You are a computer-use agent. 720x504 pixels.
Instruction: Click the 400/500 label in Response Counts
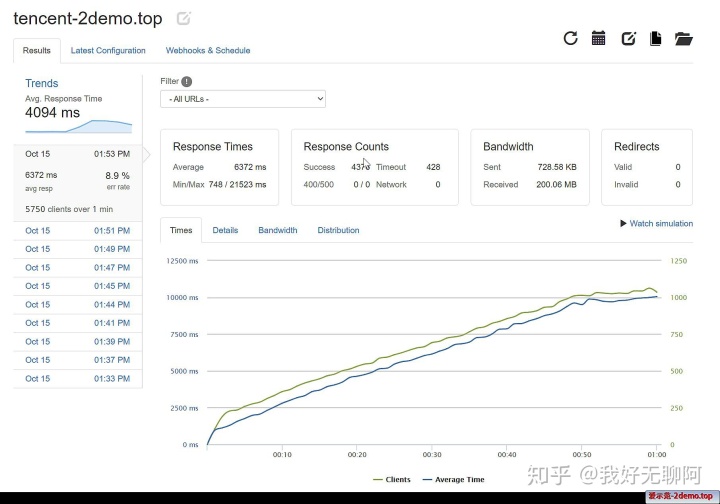(319, 185)
